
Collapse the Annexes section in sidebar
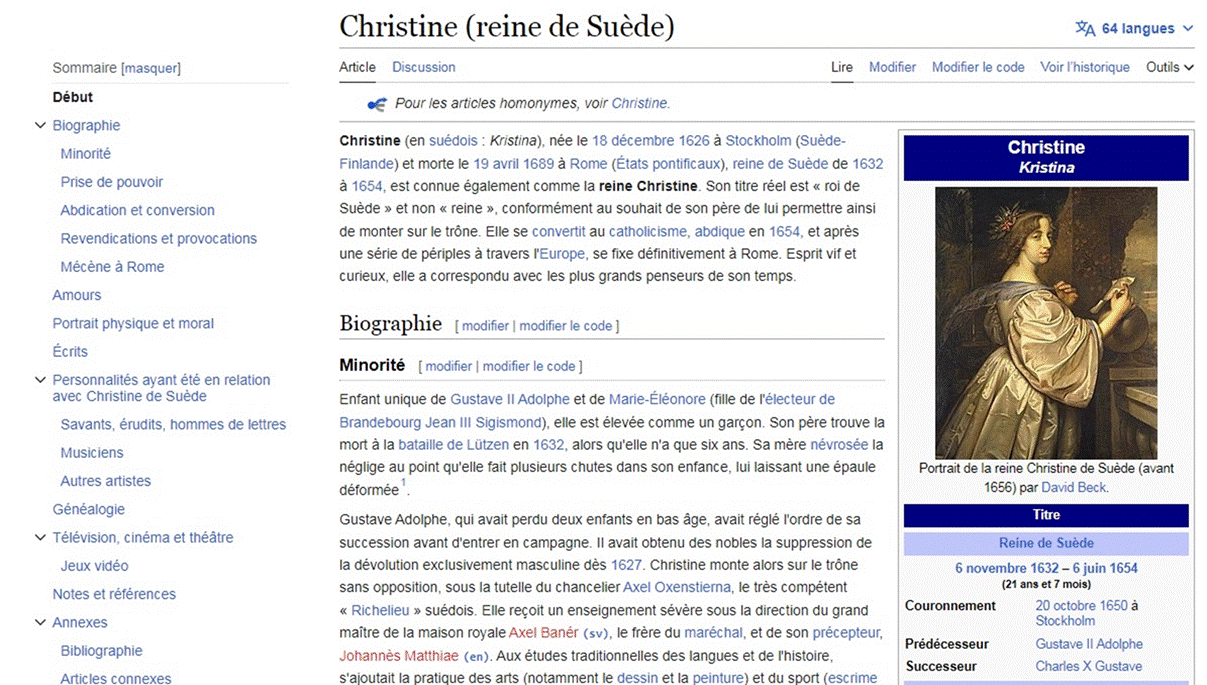(40, 622)
